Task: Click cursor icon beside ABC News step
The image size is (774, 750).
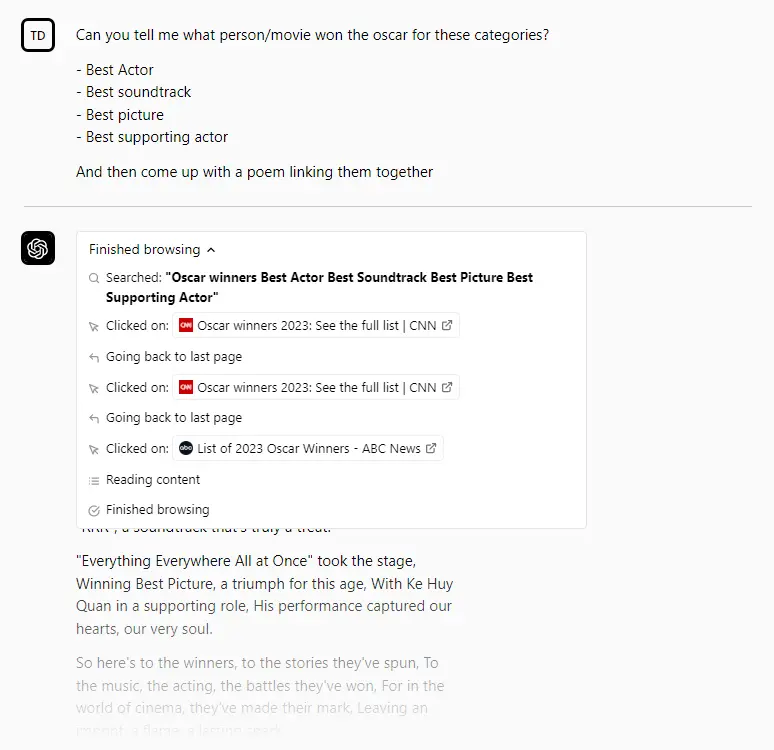Action: (94, 449)
